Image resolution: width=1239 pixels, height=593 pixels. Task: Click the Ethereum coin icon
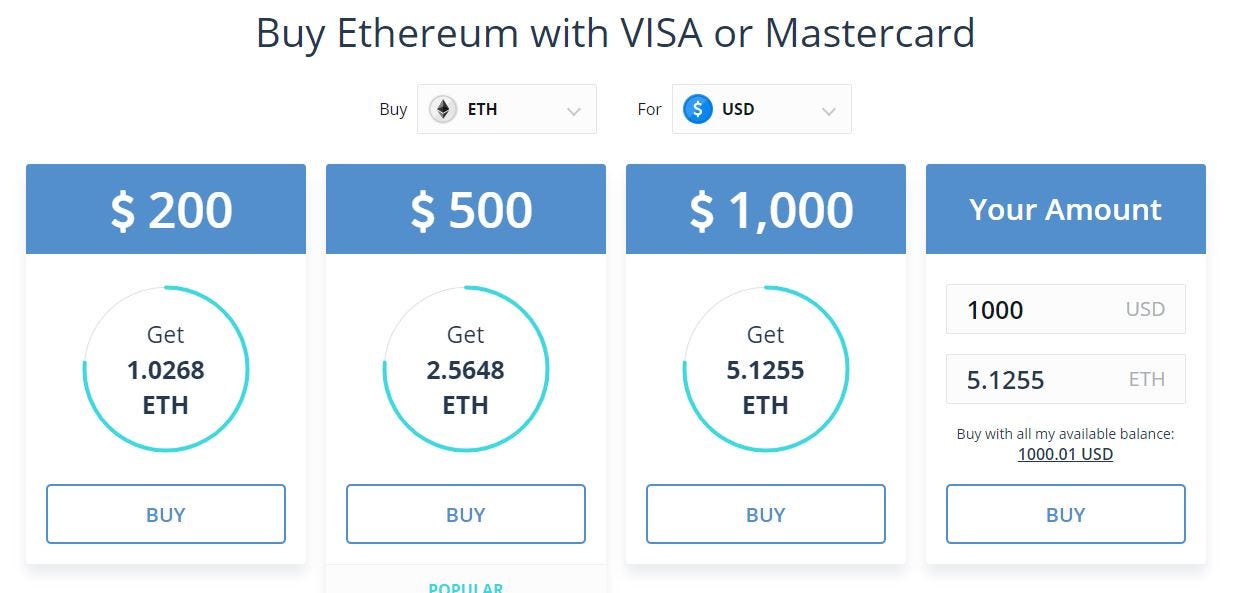click(x=443, y=109)
